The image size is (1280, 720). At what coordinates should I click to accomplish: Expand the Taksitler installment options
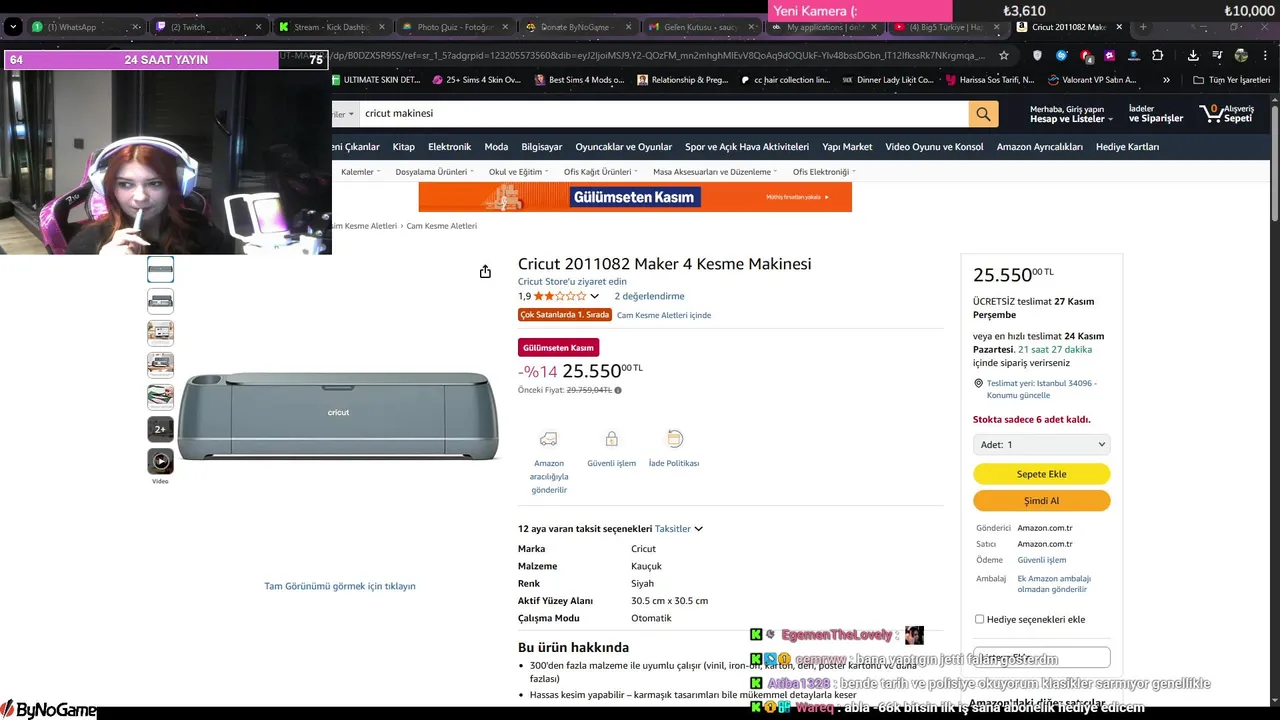coord(679,528)
